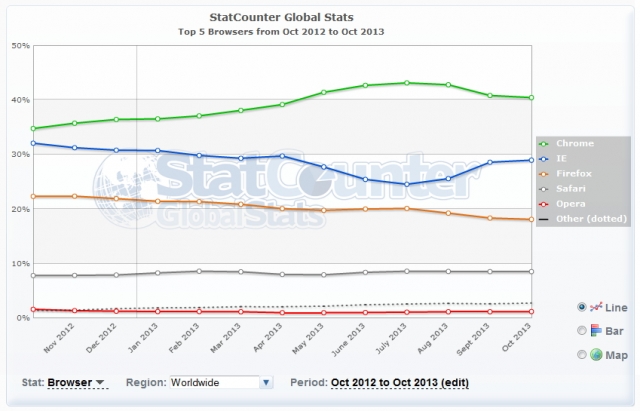Click the Chrome line's Oct 2013 data point
The height and width of the screenshot is (411, 640).
[x=531, y=97]
